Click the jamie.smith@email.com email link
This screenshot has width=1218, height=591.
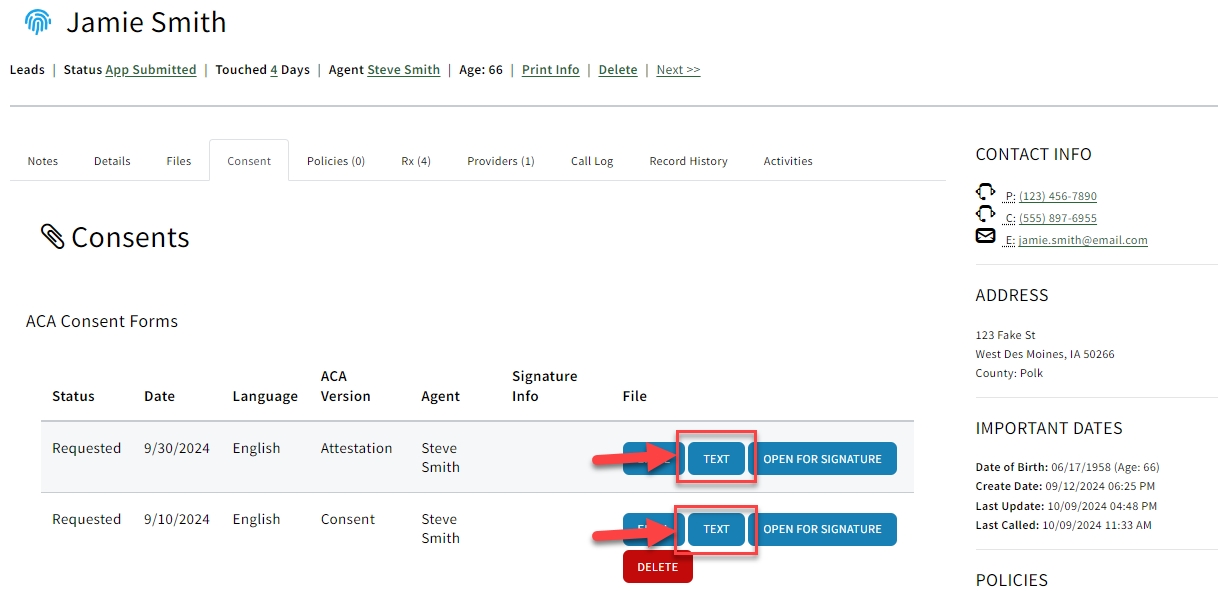tap(1083, 240)
